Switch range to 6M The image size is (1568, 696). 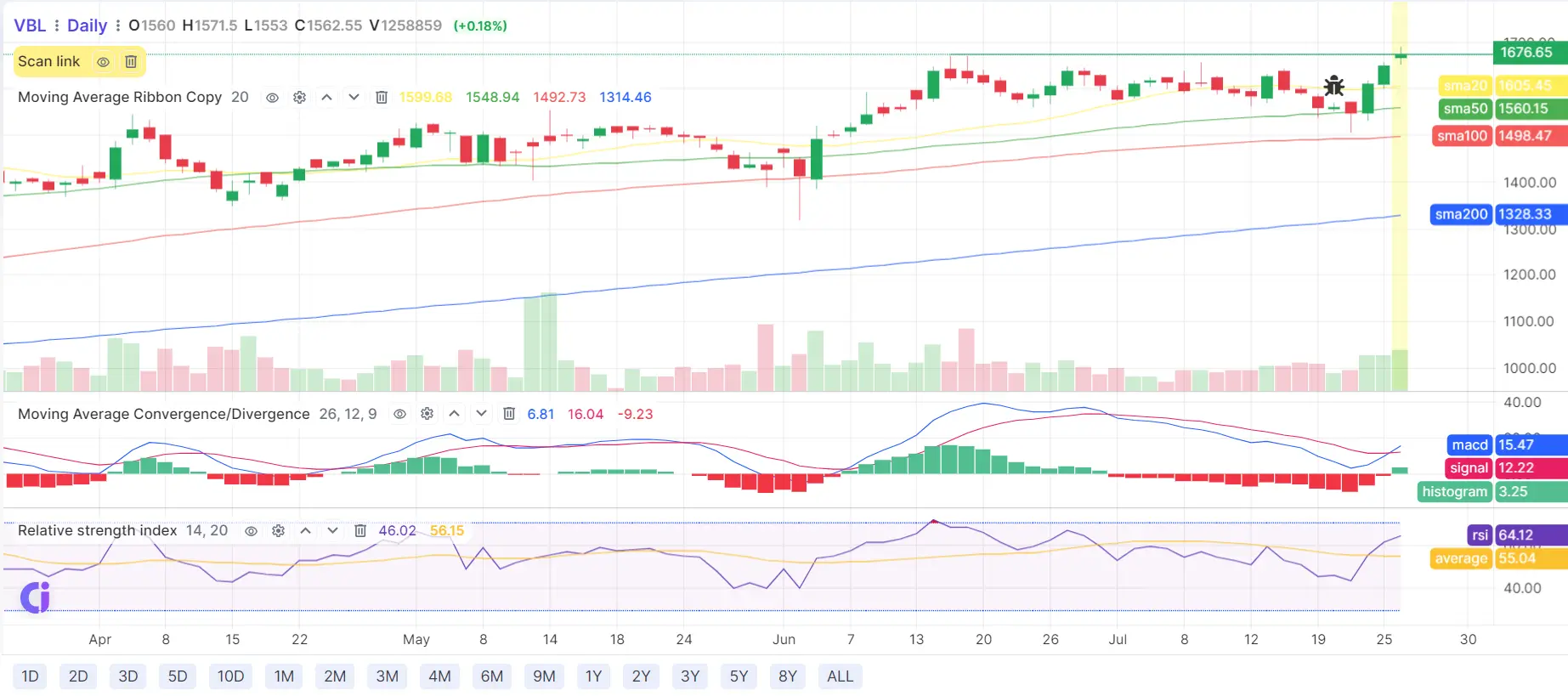pos(492,676)
